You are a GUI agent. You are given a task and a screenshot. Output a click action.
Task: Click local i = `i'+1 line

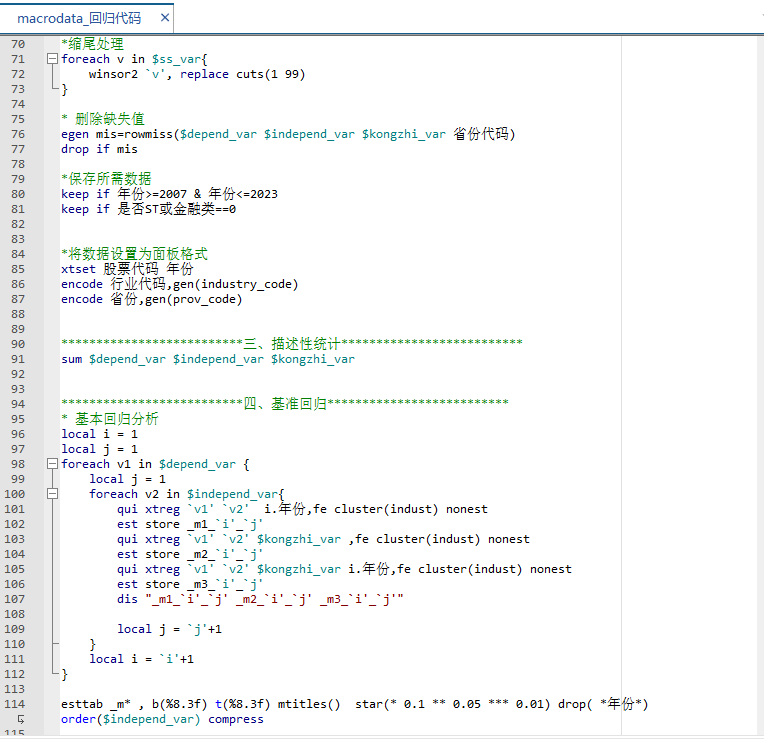click(141, 659)
